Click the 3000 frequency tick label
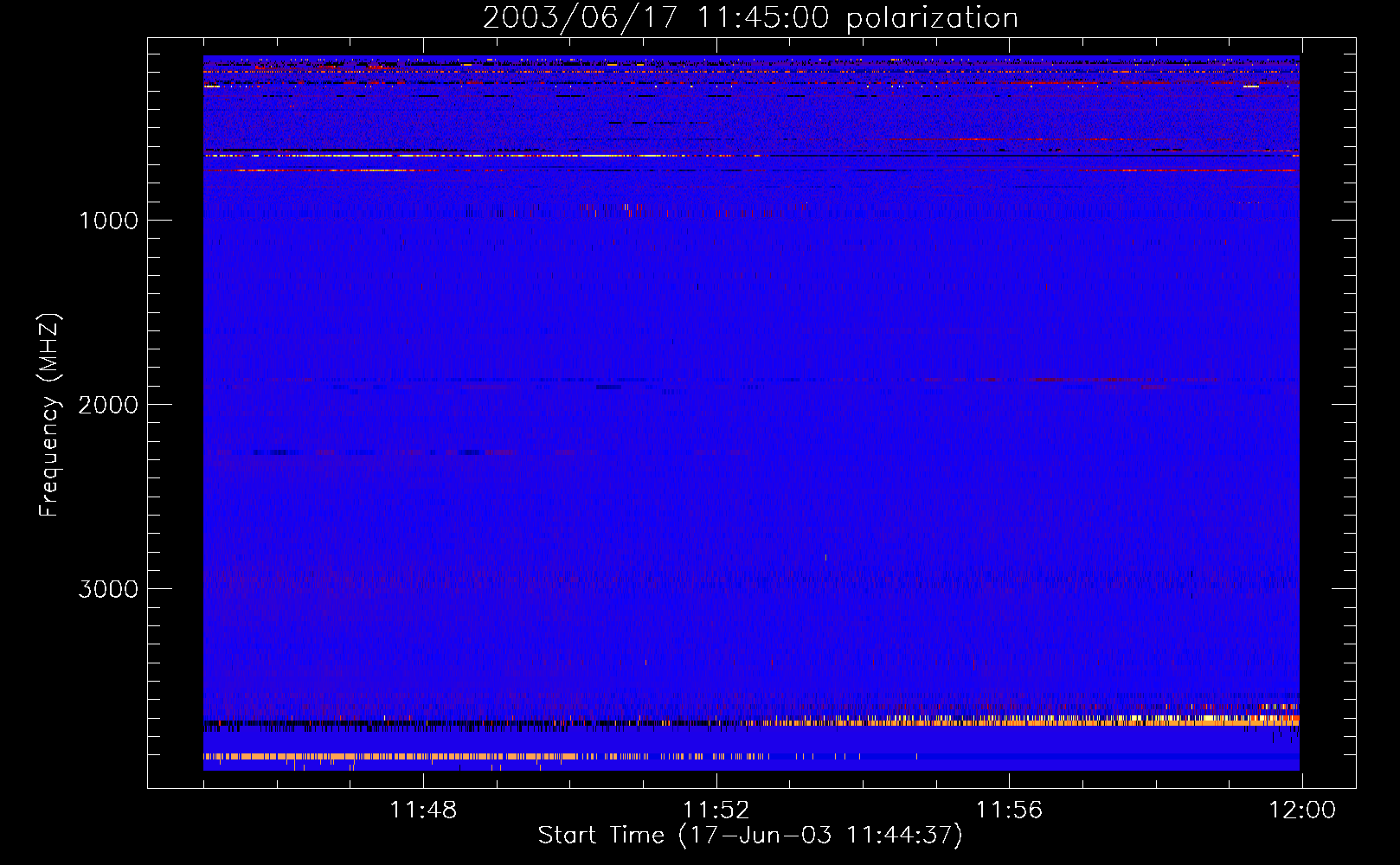This screenshot has width=1400, height=865. pyautogui.click(x=108, y=589)
